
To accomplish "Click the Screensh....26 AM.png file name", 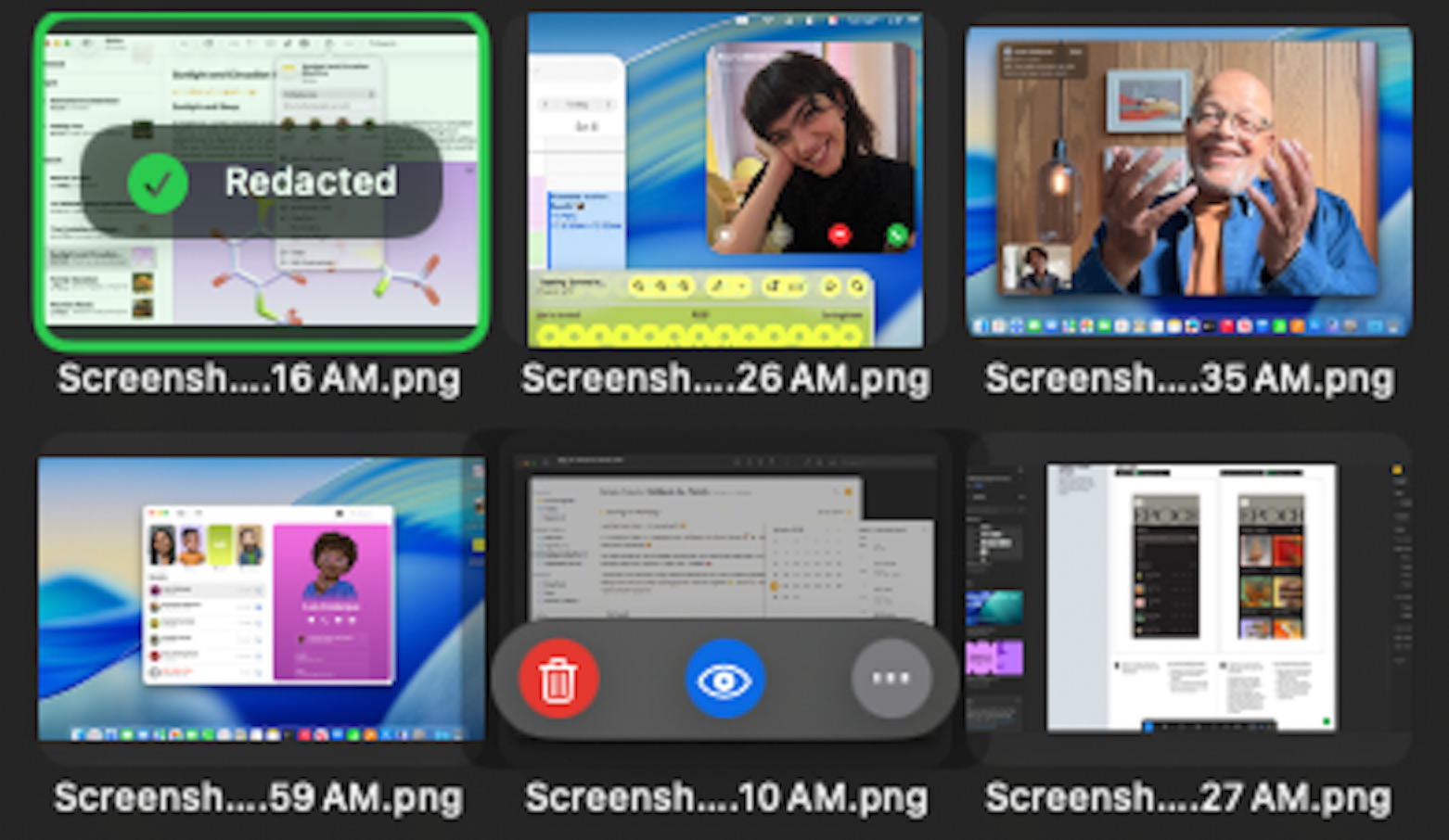I will [x=724, y=379].
